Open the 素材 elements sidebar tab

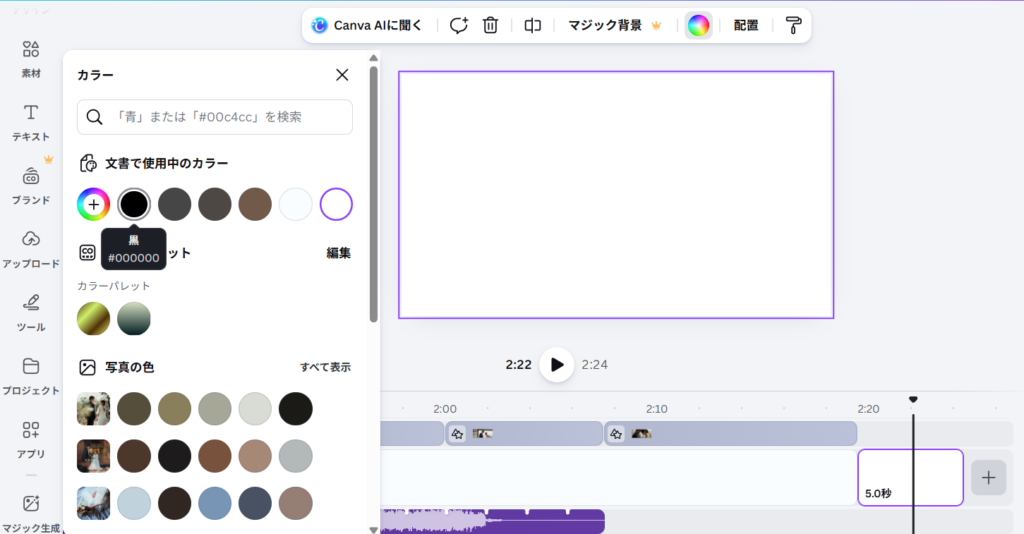coord(31,58)
